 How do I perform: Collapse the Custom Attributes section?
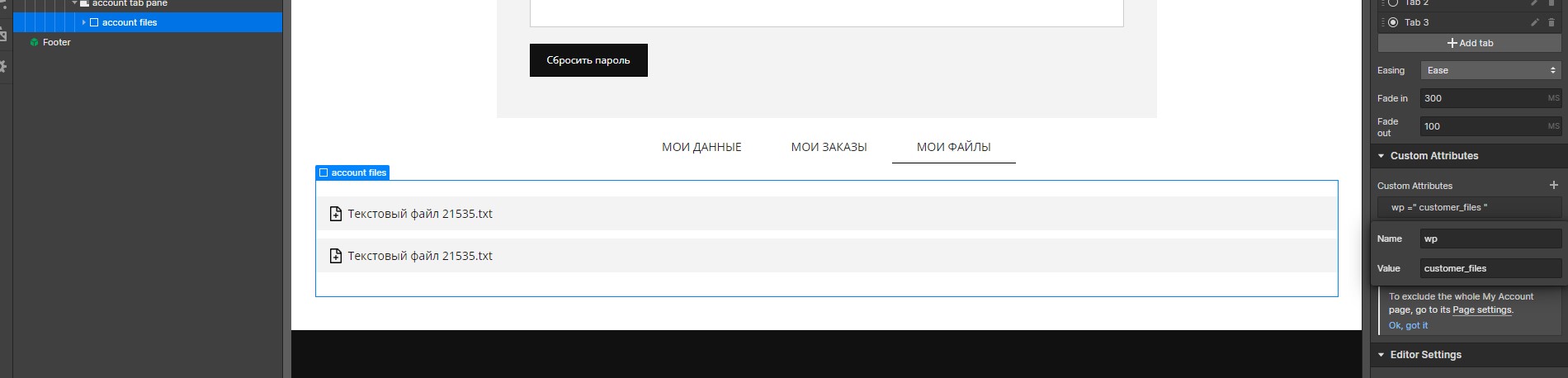point(1381,156)
